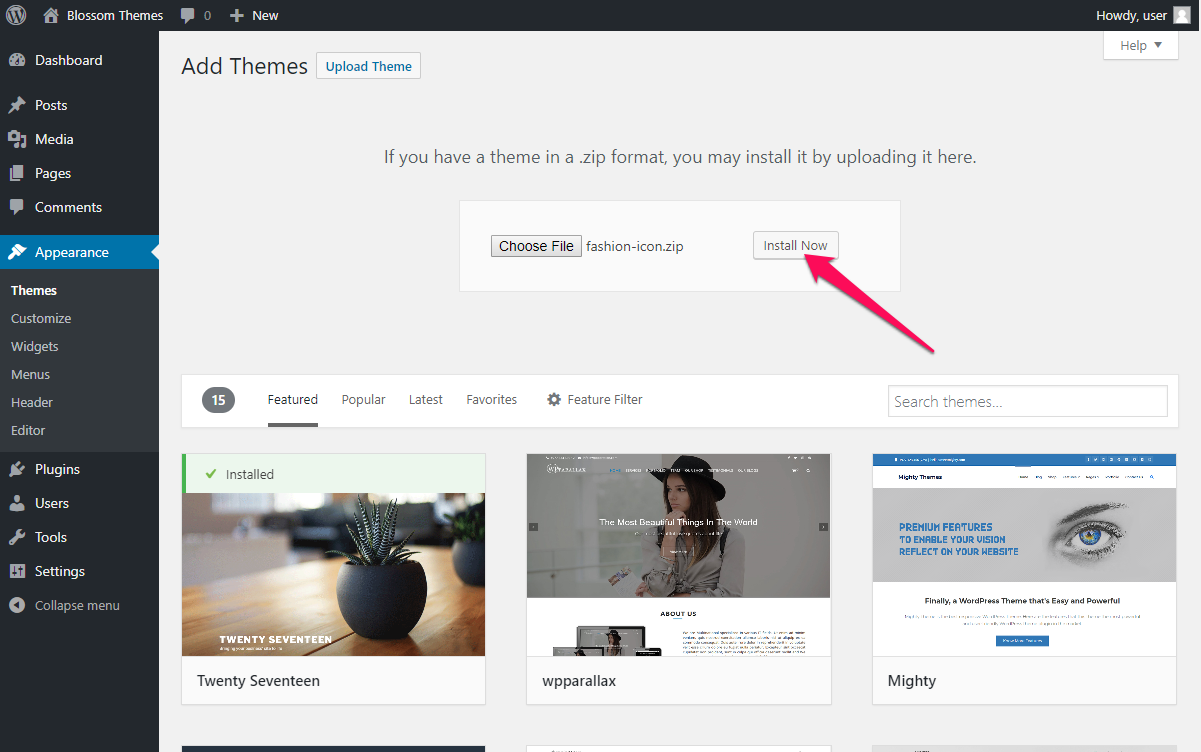Screen dimensions: 1201x752
Task: Switch to the Featured tab
Action: click(x=293, y=399)
